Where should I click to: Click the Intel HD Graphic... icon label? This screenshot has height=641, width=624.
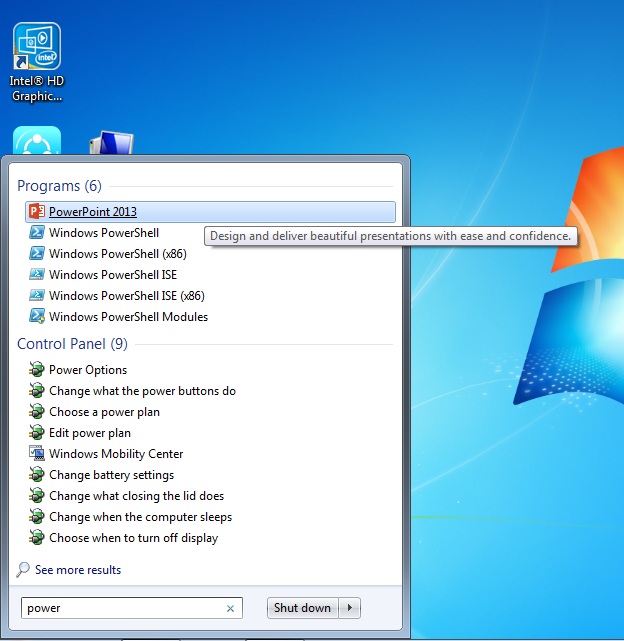point(37,89)
